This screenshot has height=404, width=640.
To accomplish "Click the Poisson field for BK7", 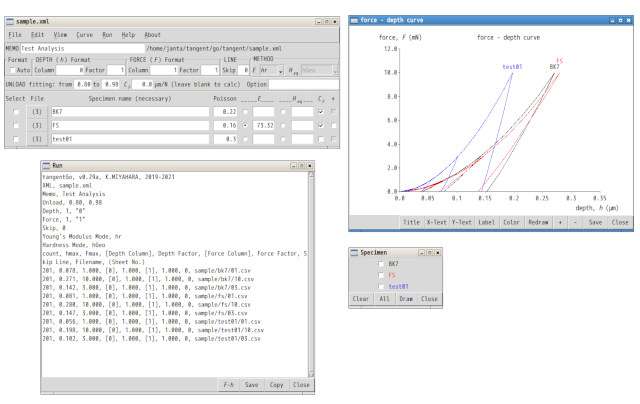I will (x=225, y=112).
